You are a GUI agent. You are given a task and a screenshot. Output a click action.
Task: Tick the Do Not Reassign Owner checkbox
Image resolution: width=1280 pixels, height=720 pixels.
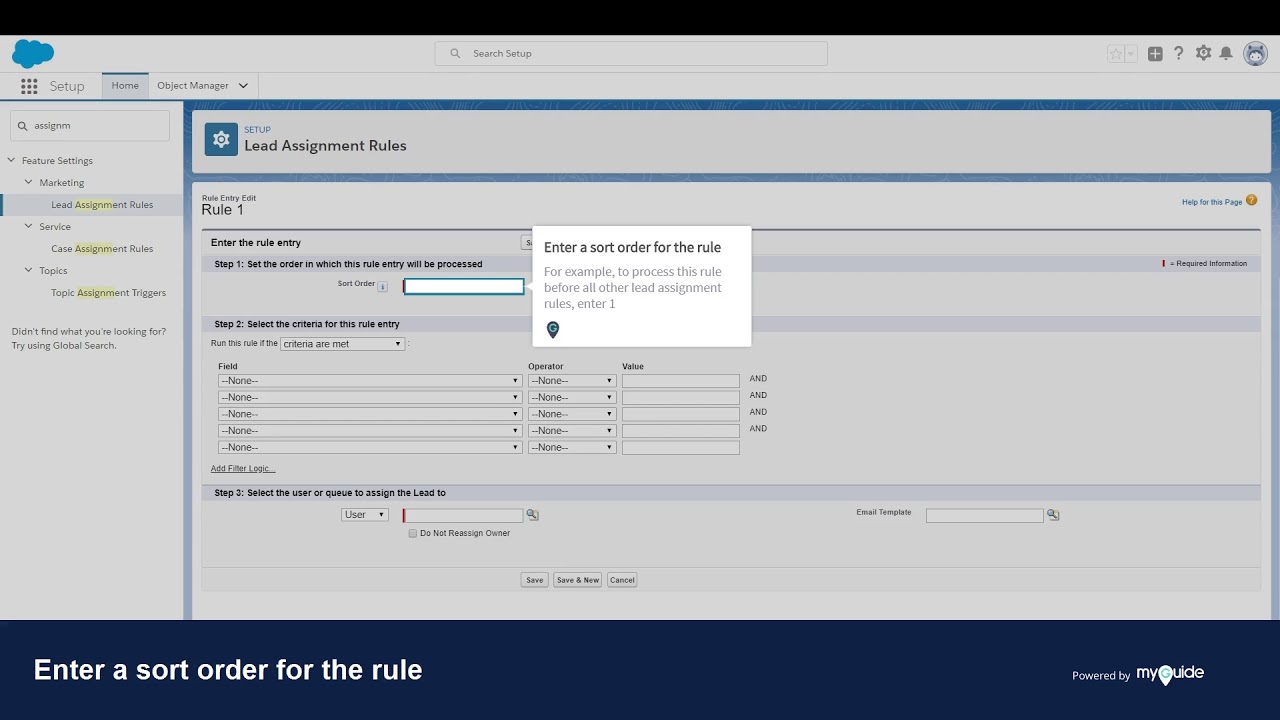click(412, 534)
